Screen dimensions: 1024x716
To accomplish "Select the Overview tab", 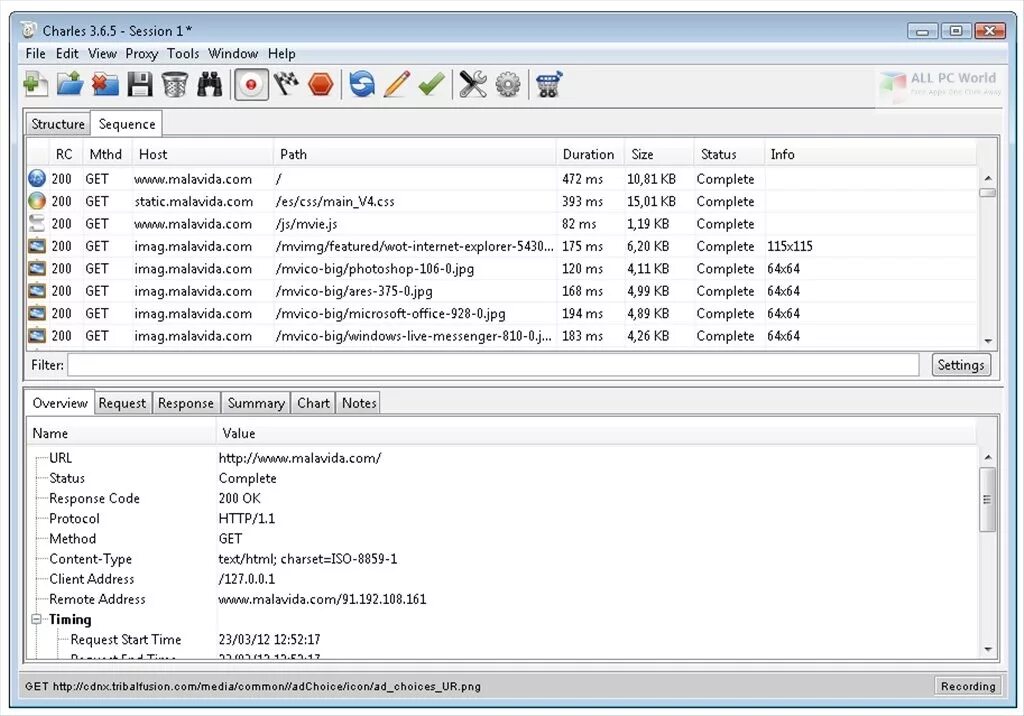I will 59,403.
